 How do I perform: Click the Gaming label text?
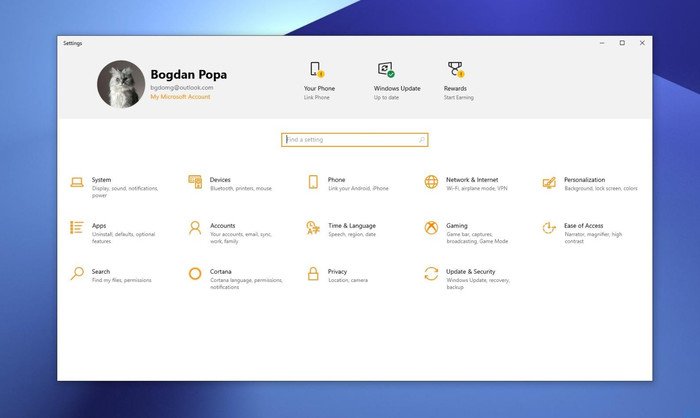(457, 226)
